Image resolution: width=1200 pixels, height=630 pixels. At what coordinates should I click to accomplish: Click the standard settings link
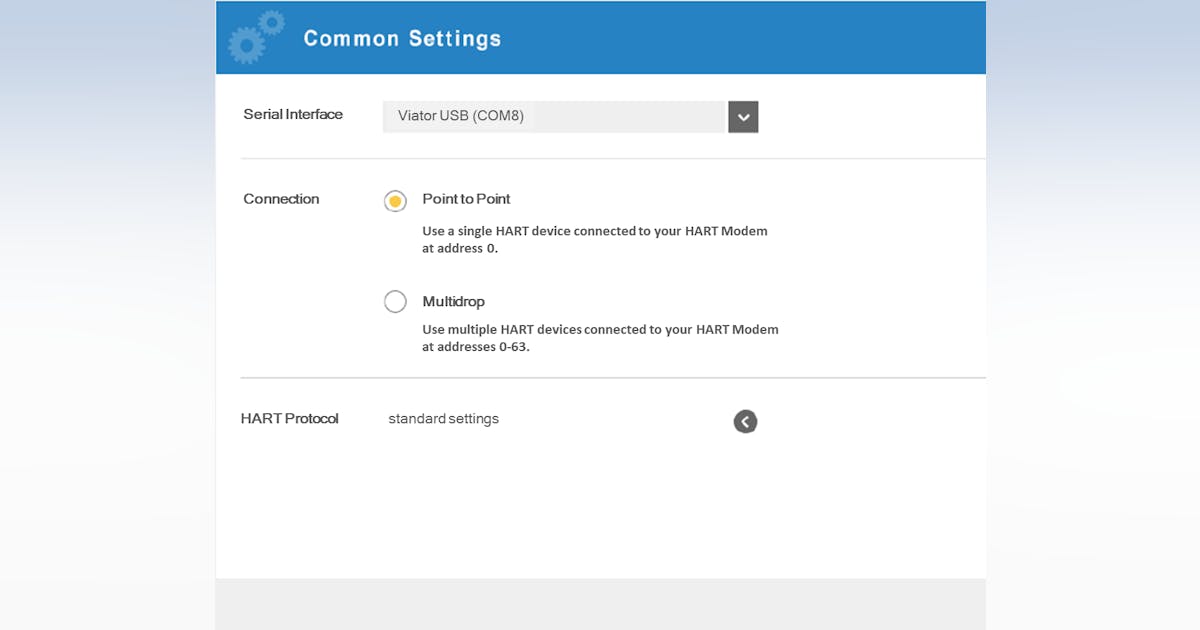443,418
